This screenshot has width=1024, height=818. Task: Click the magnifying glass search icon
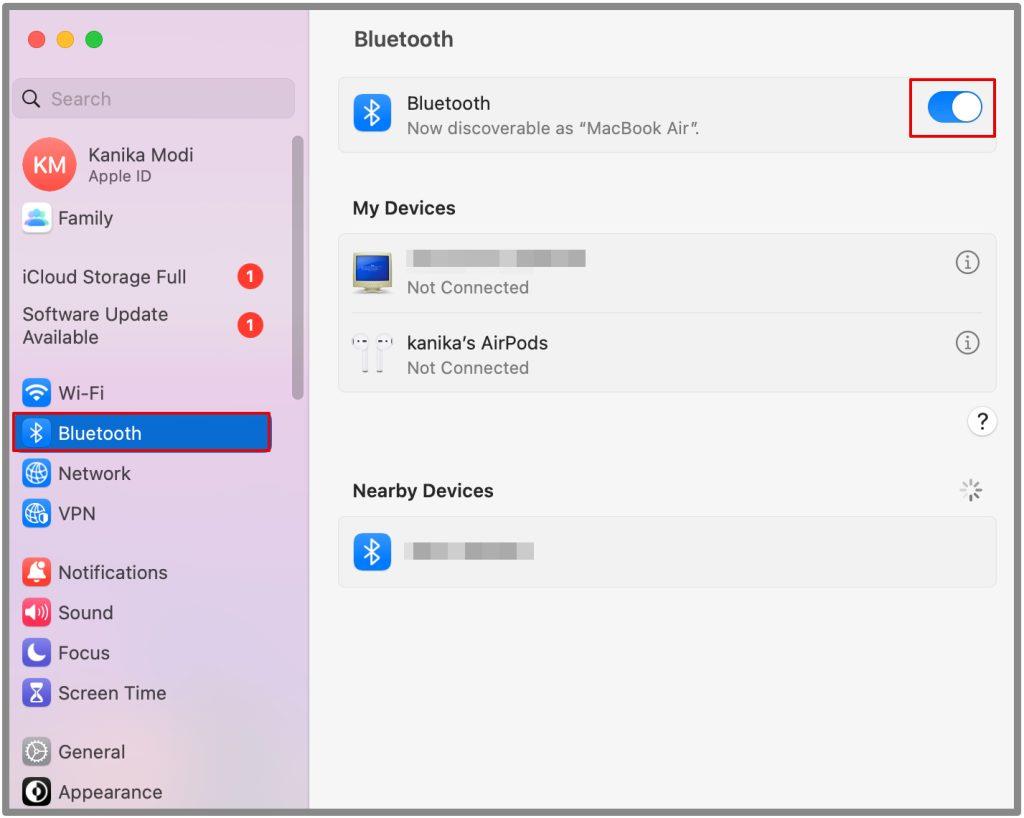coord(31,99)
